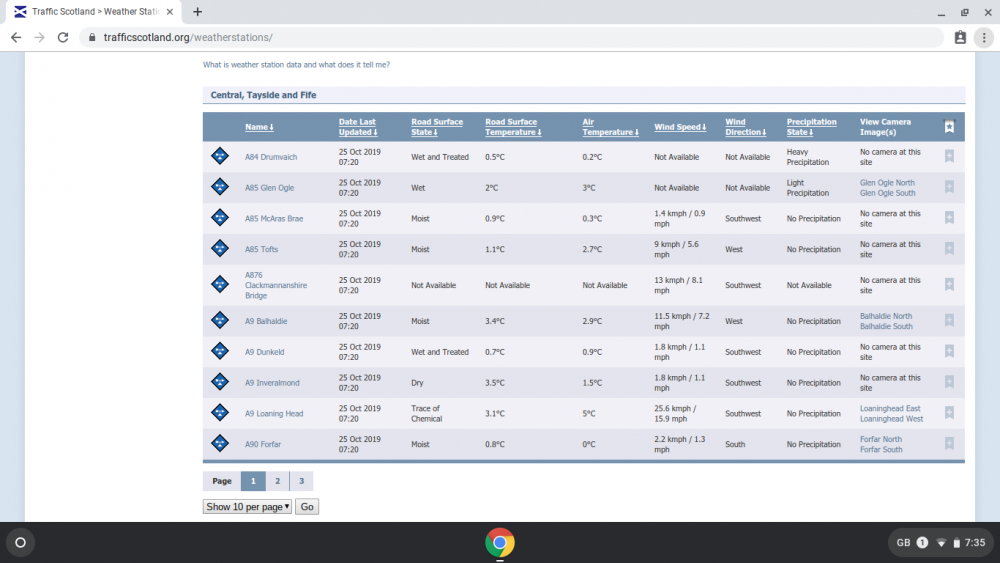The height and width of the screenshot is (563, 1000).
Task: Go back in browser history
Action: [16, 37]
